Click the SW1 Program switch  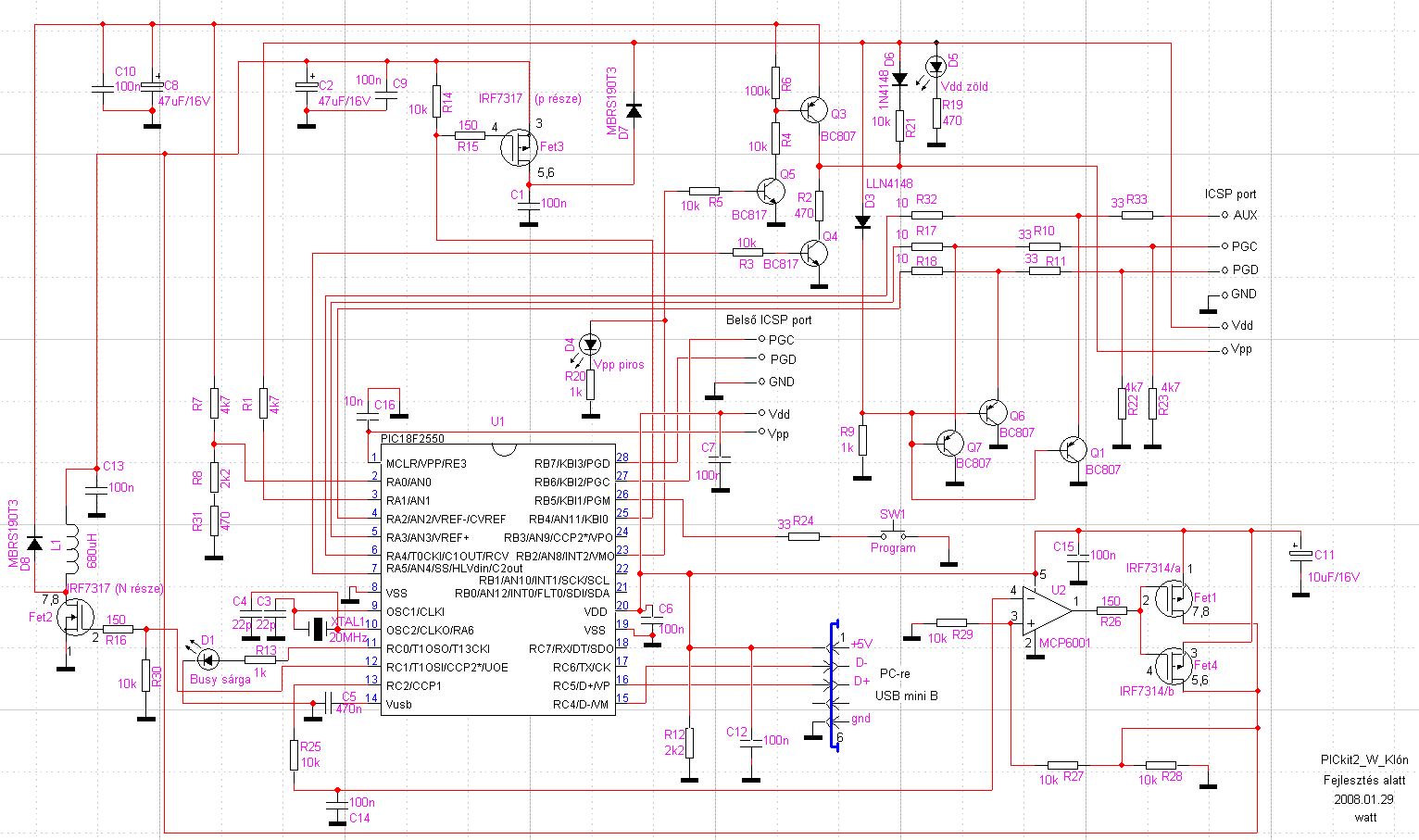coord(894,535)
